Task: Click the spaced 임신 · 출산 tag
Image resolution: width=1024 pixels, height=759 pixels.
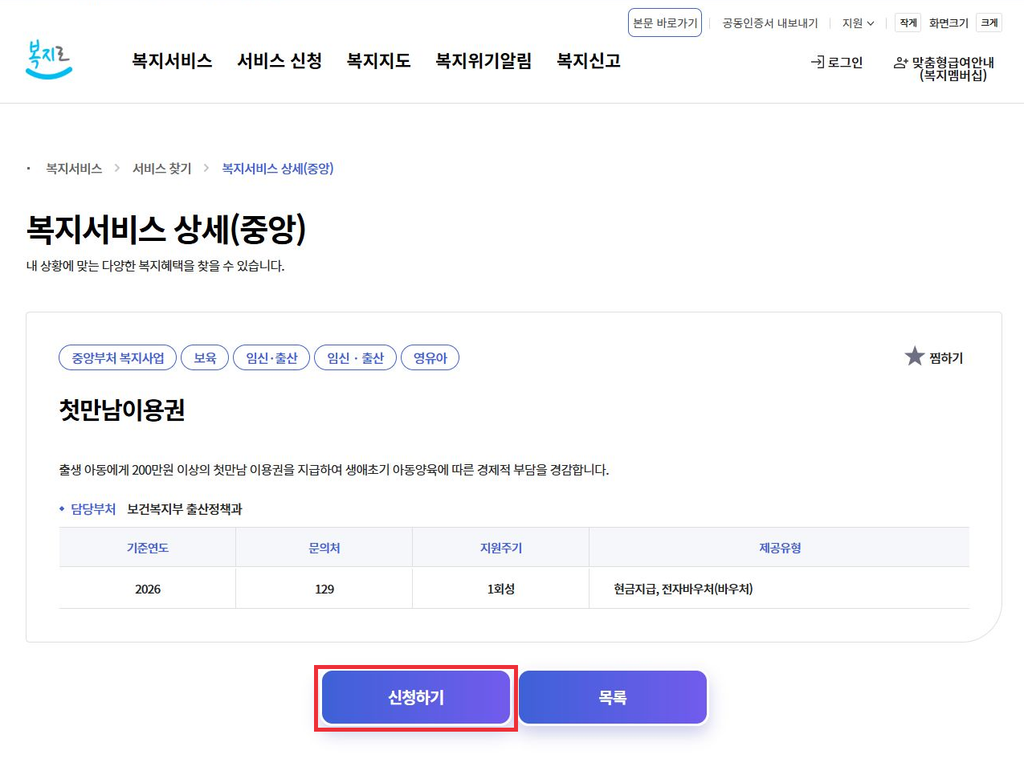Action: click(355, 358)
